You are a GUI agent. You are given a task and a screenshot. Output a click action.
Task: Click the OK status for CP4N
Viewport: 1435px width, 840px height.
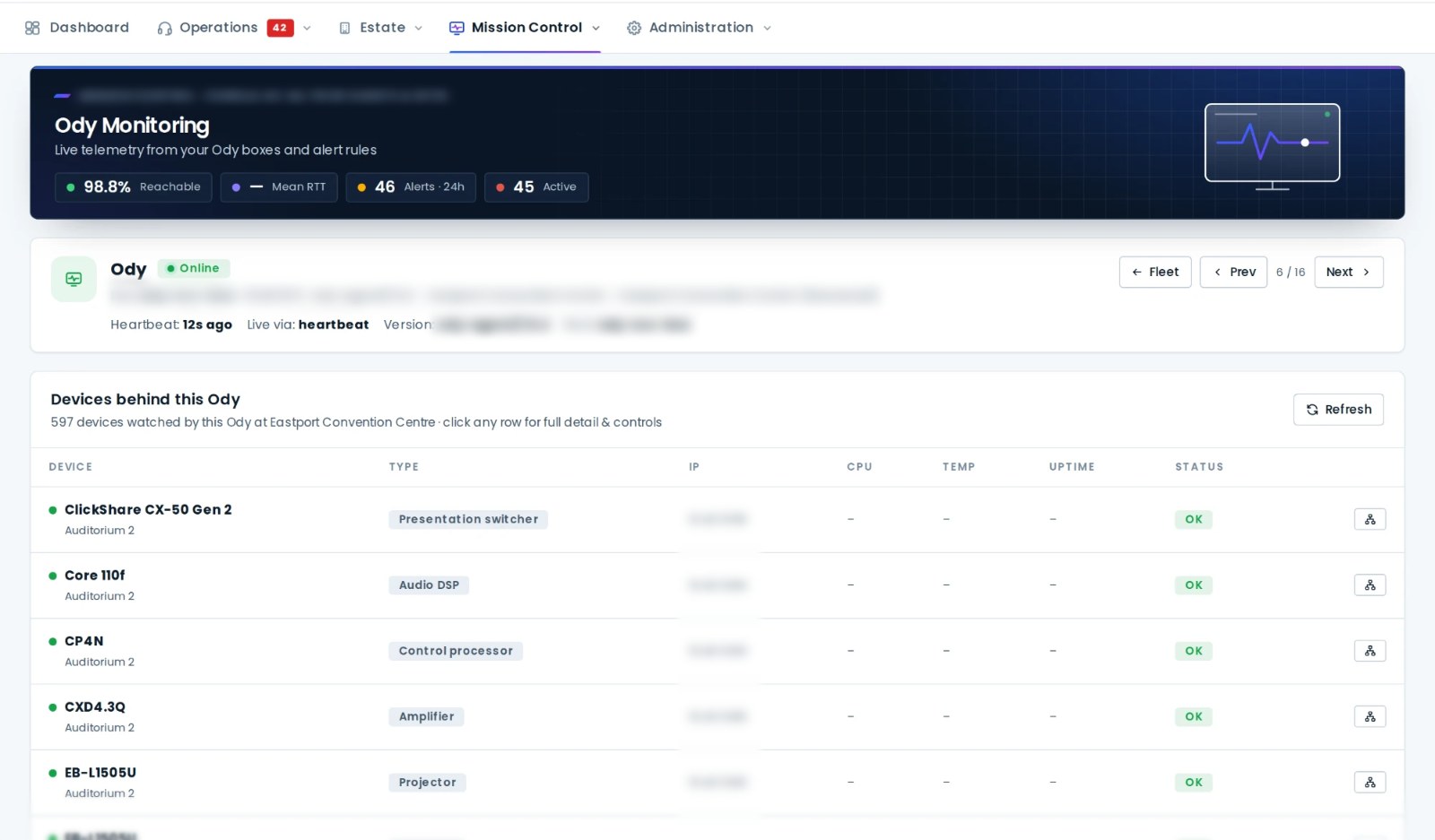click(1194, 651)
